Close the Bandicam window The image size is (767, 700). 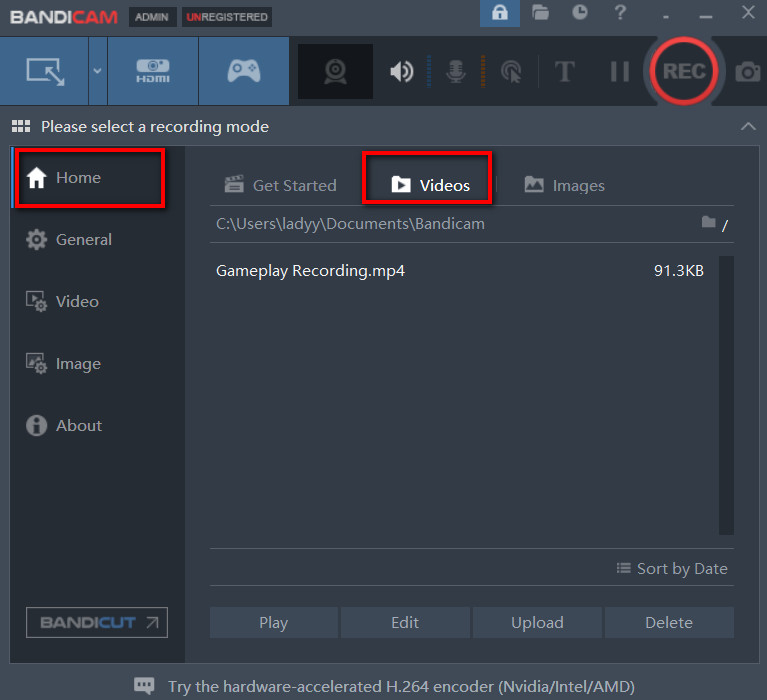tap(748, 12)
